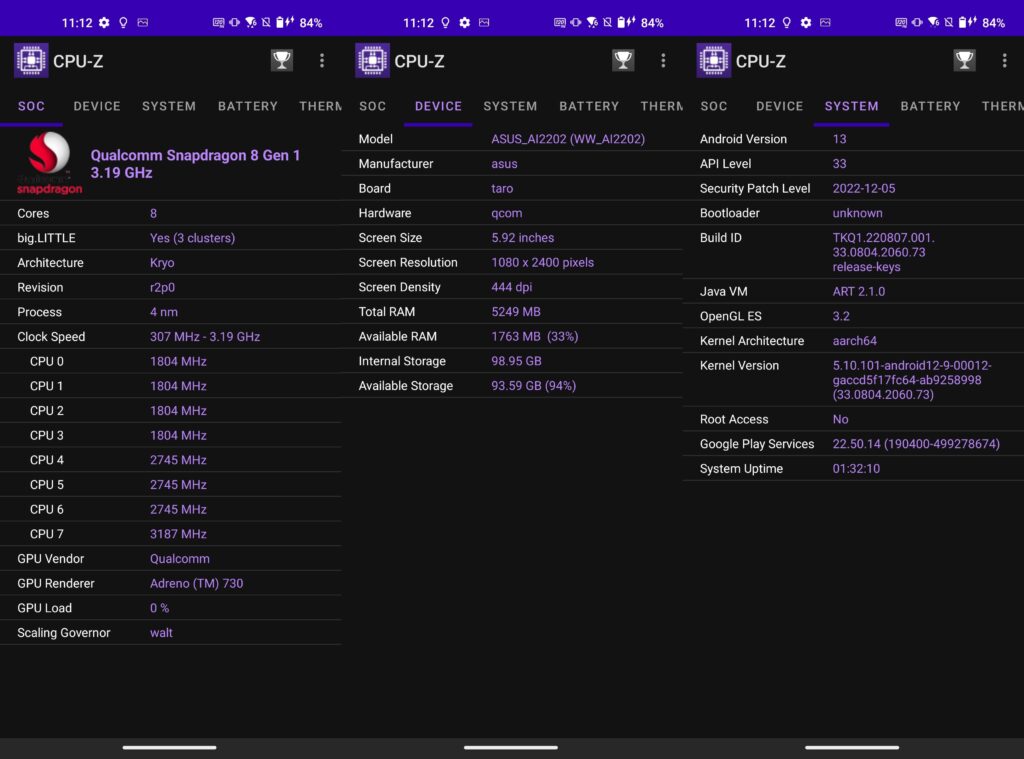Select the SOC tab in the right screen
Image resolution: width=1024 pixels, height=759 pixels.
pos(714,106)
